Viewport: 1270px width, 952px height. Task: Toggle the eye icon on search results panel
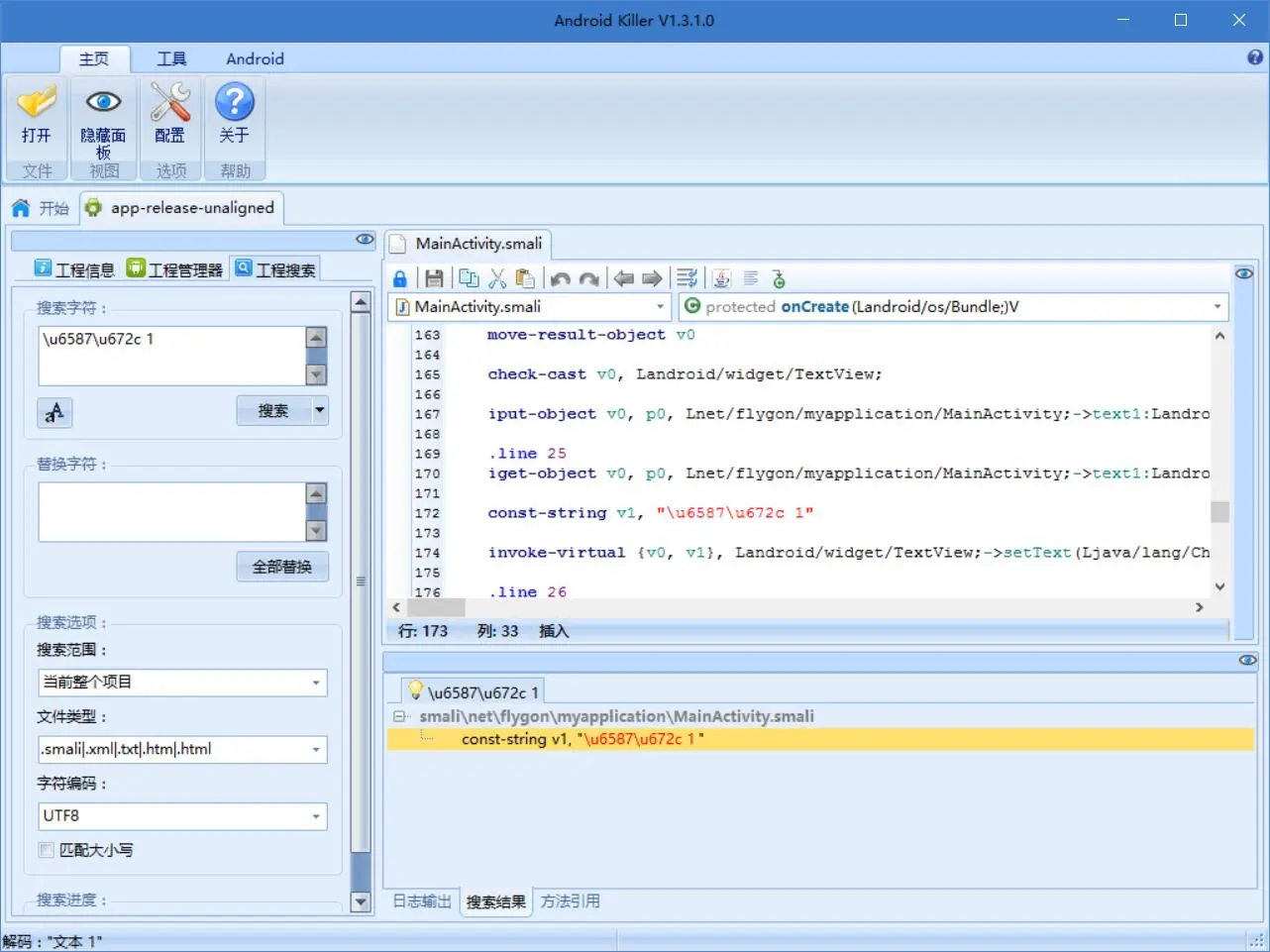pyautogui.click(x=1247, y=660)
